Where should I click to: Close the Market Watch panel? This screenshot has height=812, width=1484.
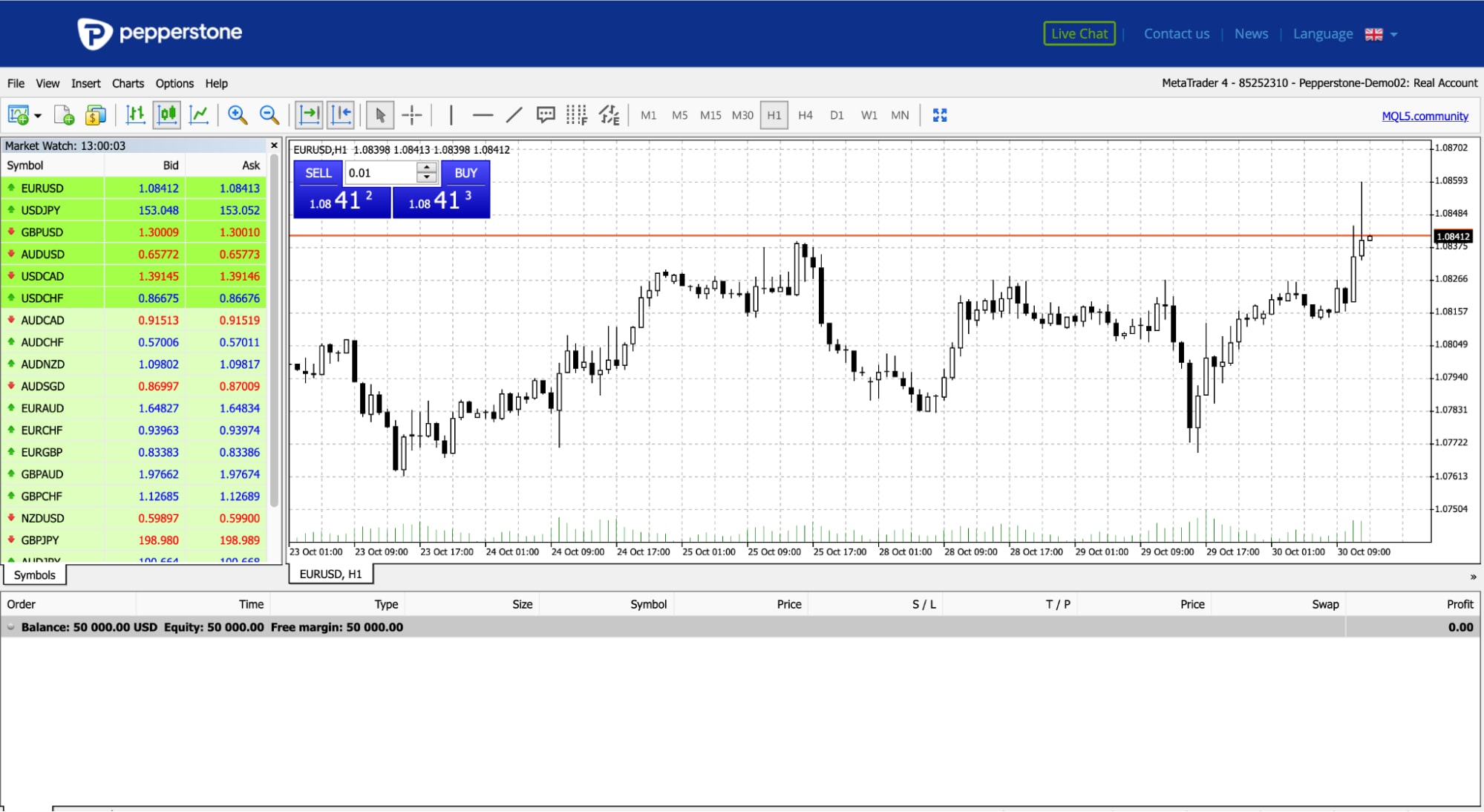[x=274, y=145]
